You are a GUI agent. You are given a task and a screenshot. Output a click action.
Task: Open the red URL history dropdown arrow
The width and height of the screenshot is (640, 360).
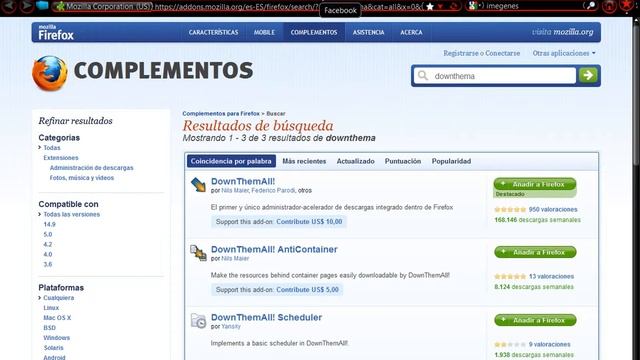(x=440, y=7)
